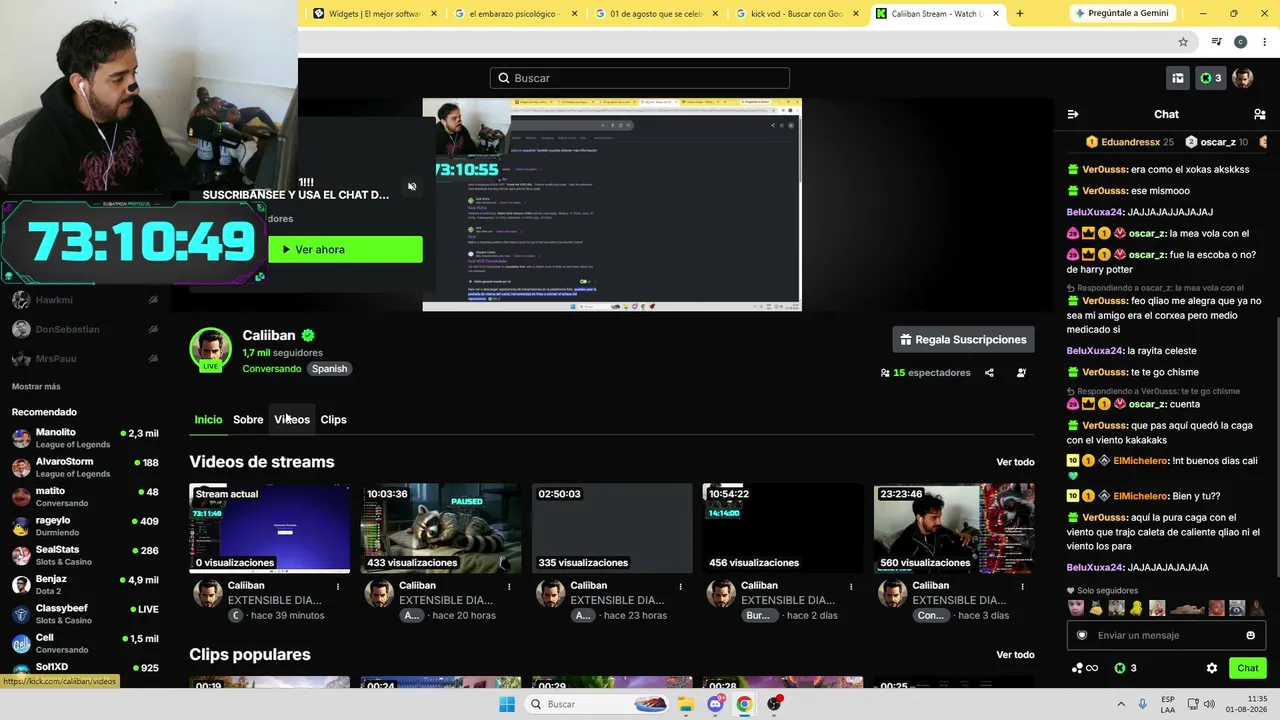This screenshot has height=720, width=1280.
Task: Open the chat users list icon
Action: pyautogui.click(x=1260, y=114)
